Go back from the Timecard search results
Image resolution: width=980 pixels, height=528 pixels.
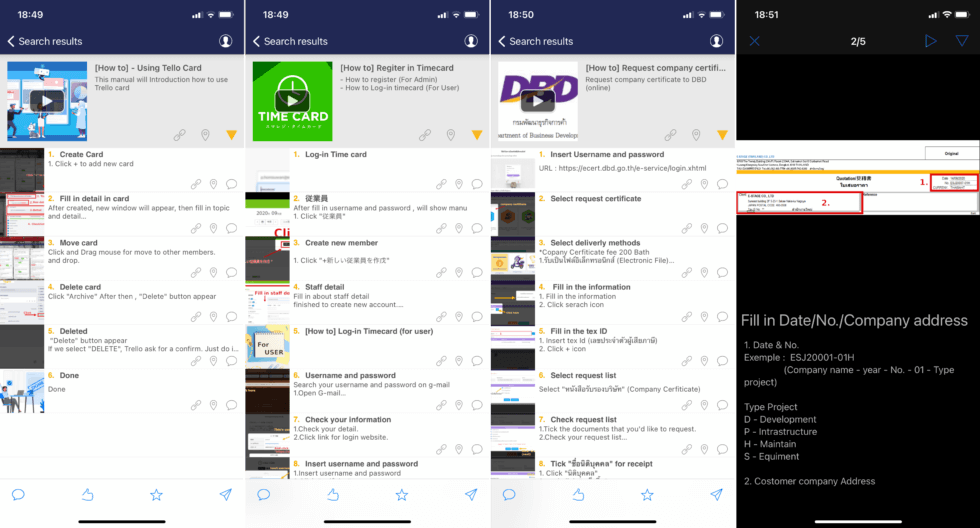pyautogui.click(x=256, y=41)
